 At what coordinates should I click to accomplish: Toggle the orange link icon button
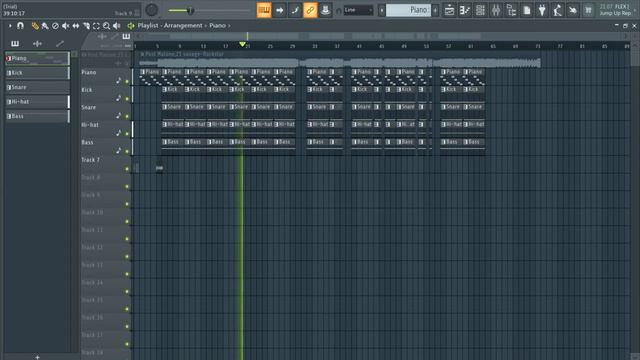[x=310, y=10]
